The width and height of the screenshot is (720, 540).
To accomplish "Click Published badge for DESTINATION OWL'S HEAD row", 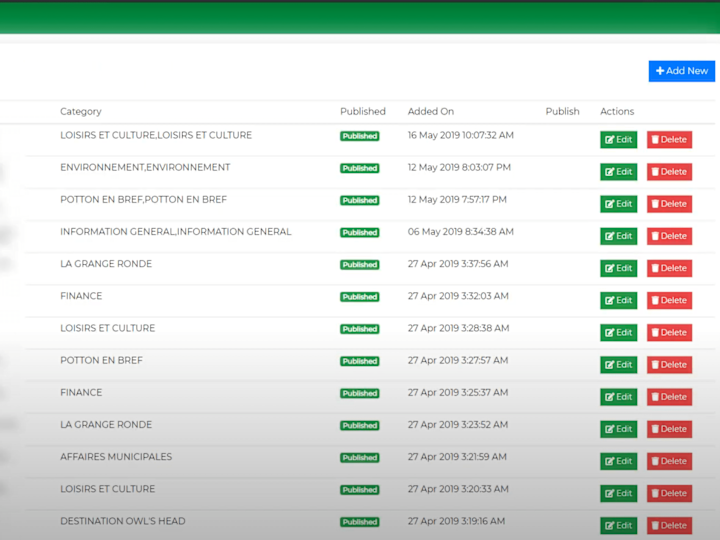I will click(360, 522).
